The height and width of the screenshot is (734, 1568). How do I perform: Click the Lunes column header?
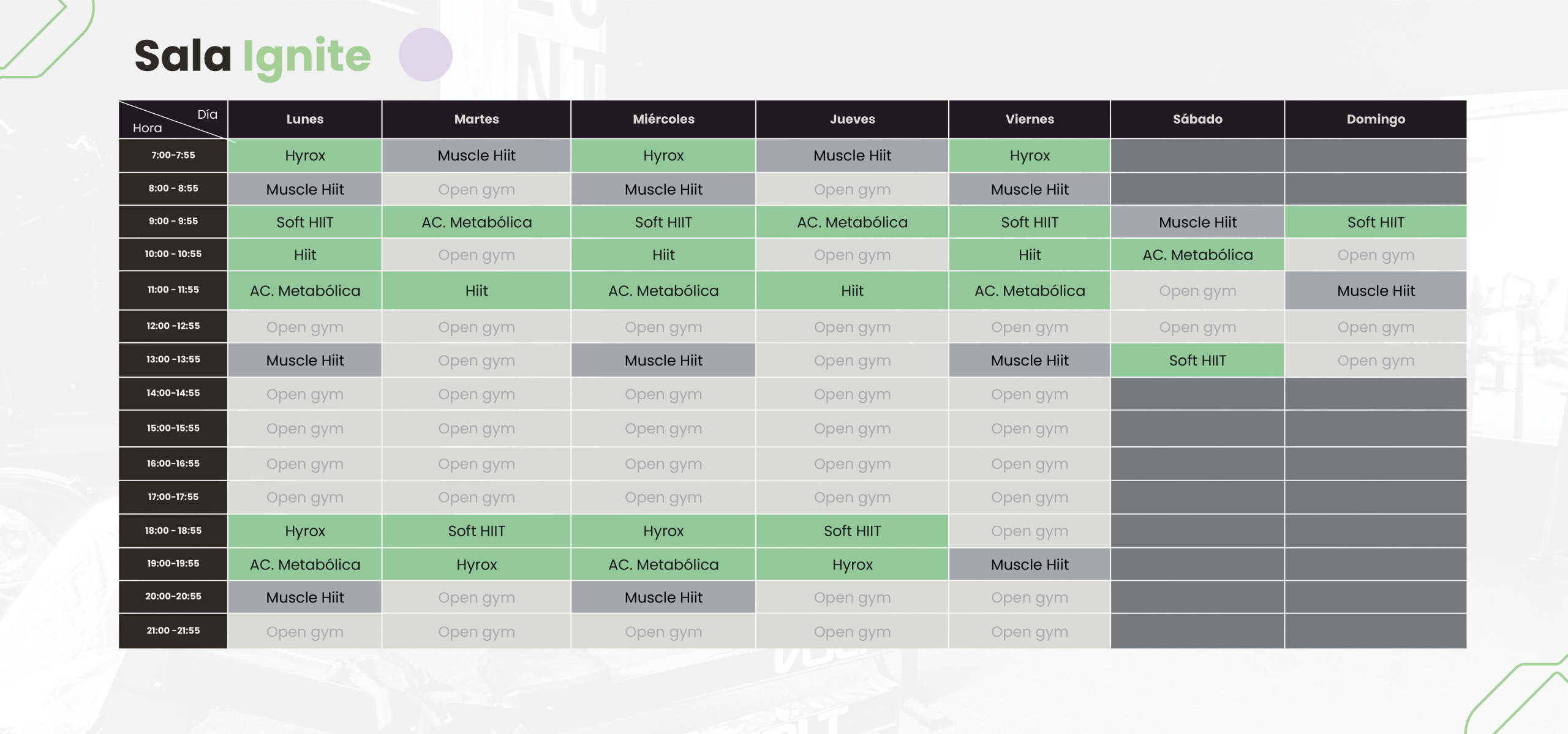click(304, 119)
